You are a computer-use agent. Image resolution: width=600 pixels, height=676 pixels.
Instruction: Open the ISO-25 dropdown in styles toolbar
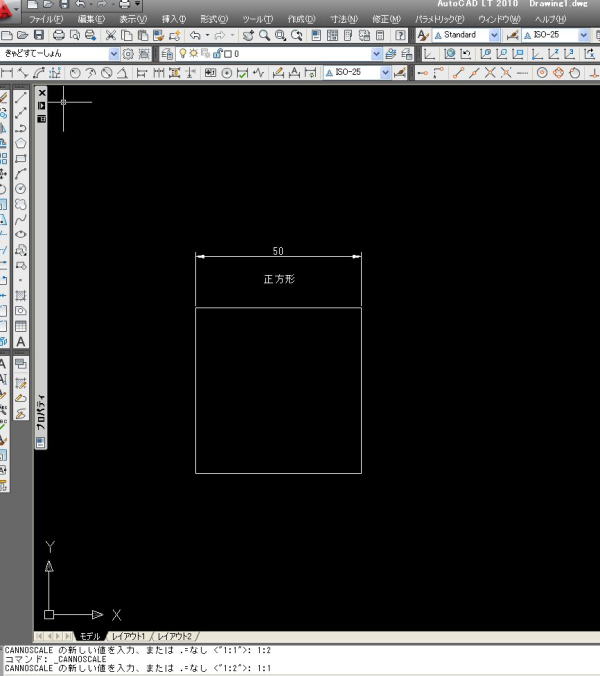click(584, 35)
